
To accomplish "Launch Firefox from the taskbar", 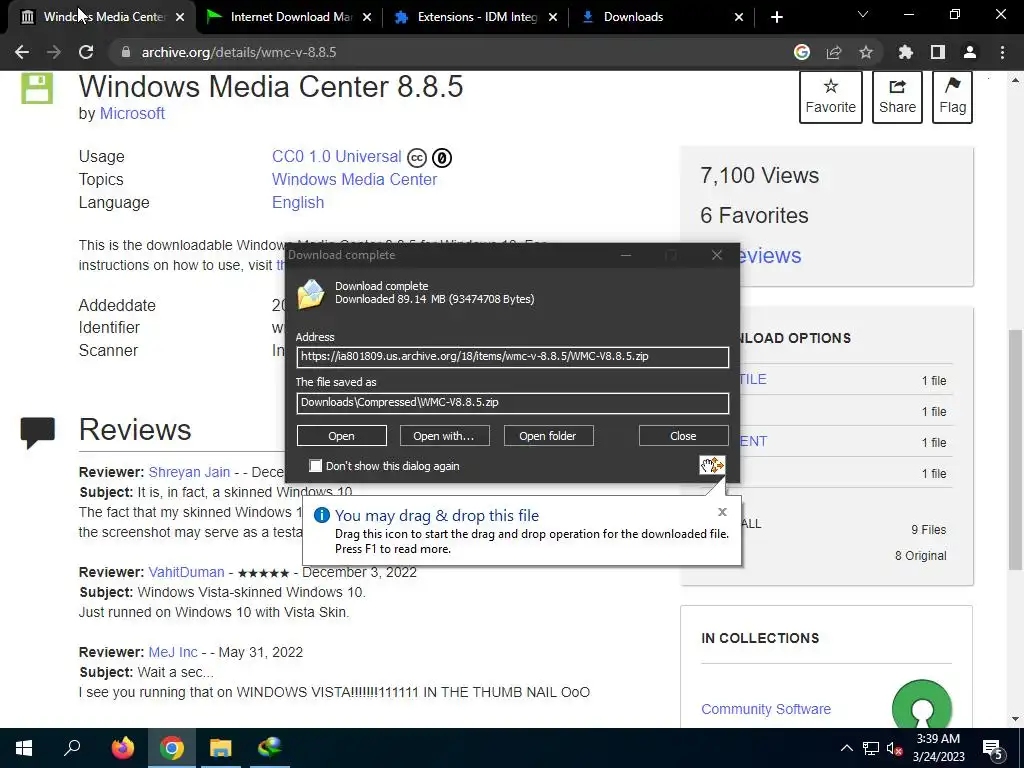I will (122, 748).
